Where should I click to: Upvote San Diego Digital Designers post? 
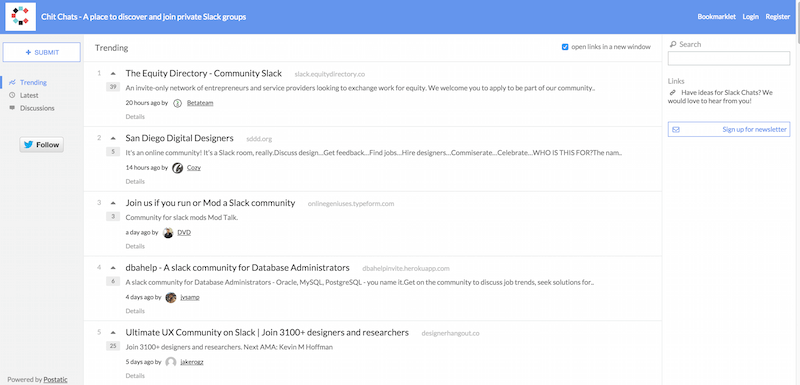click(113, 139)
